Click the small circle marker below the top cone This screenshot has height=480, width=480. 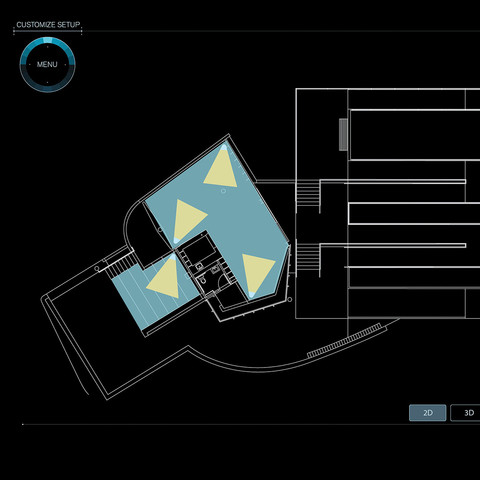pos(223,191)
